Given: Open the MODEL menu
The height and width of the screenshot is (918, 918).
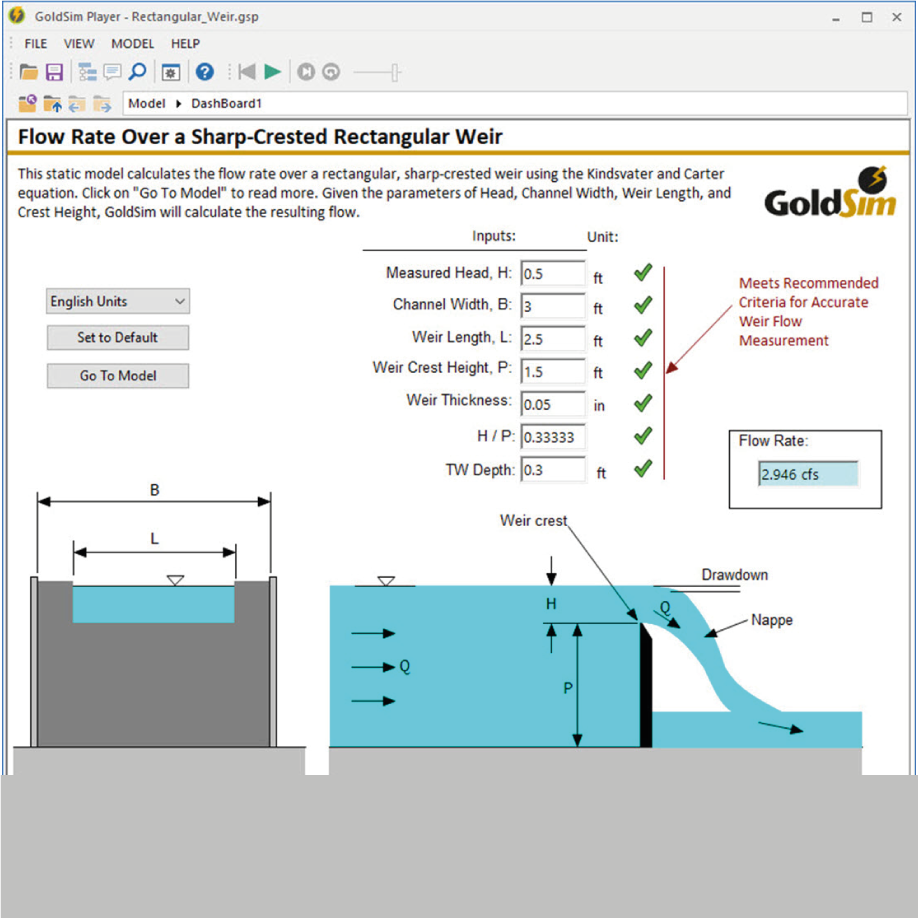Looking at the screenshot, I should 132,44.
